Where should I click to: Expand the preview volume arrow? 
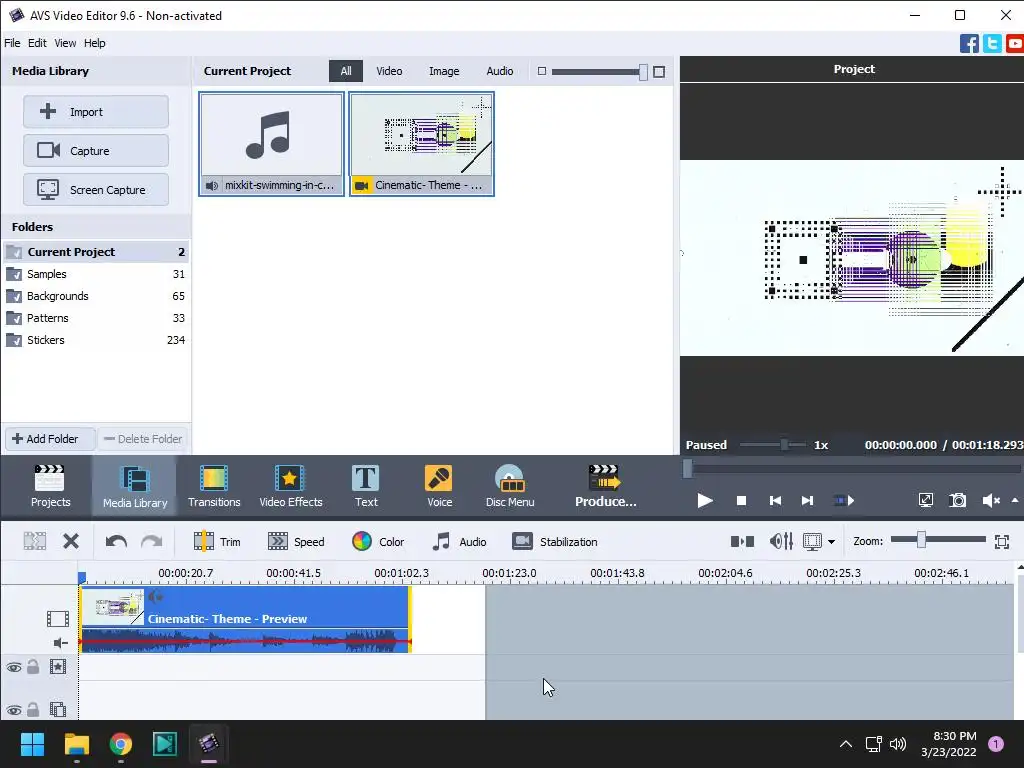coord(1015,500)
